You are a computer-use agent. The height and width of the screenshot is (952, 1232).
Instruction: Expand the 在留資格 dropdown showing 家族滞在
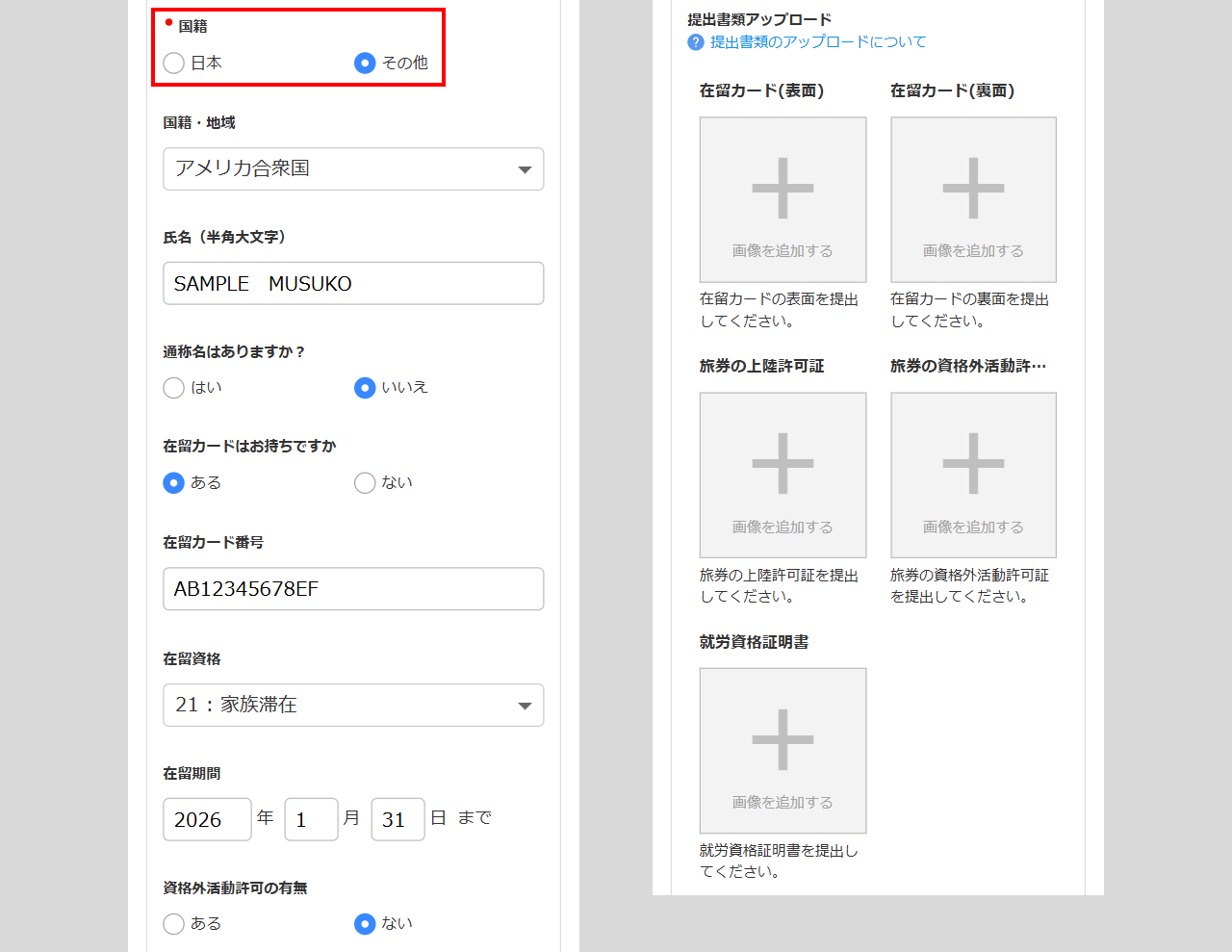coord(353,706)
